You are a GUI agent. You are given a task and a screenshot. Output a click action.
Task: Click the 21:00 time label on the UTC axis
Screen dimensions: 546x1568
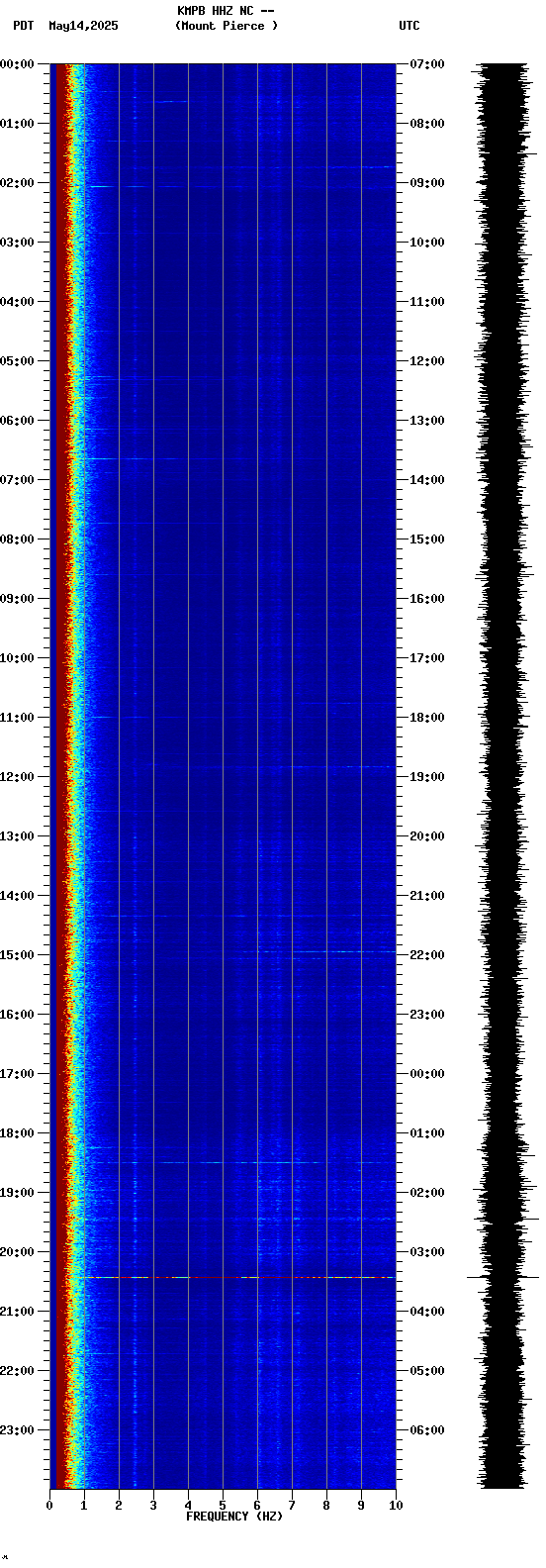click(427, 896)
